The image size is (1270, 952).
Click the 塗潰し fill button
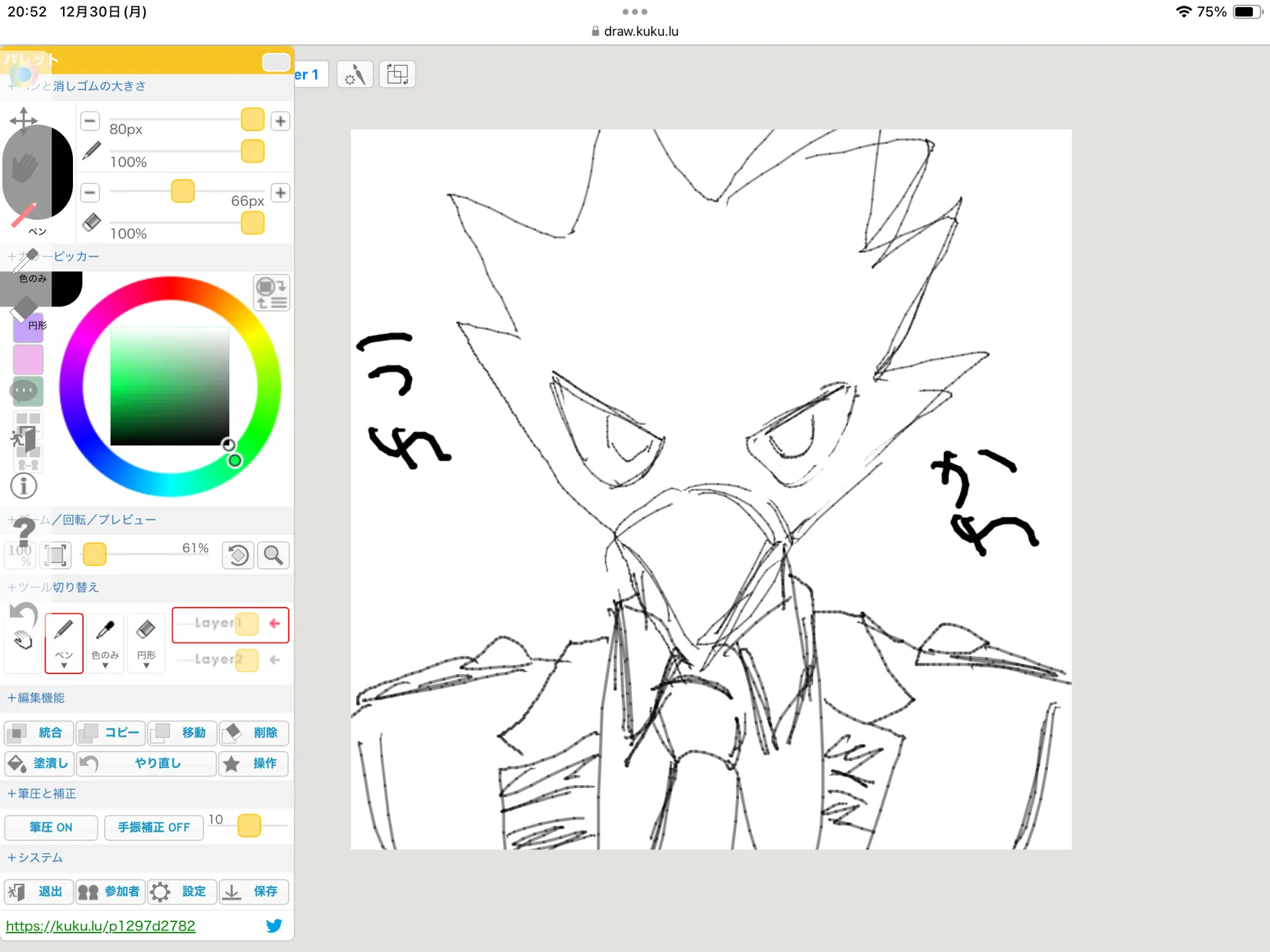(x=39, y=764)
